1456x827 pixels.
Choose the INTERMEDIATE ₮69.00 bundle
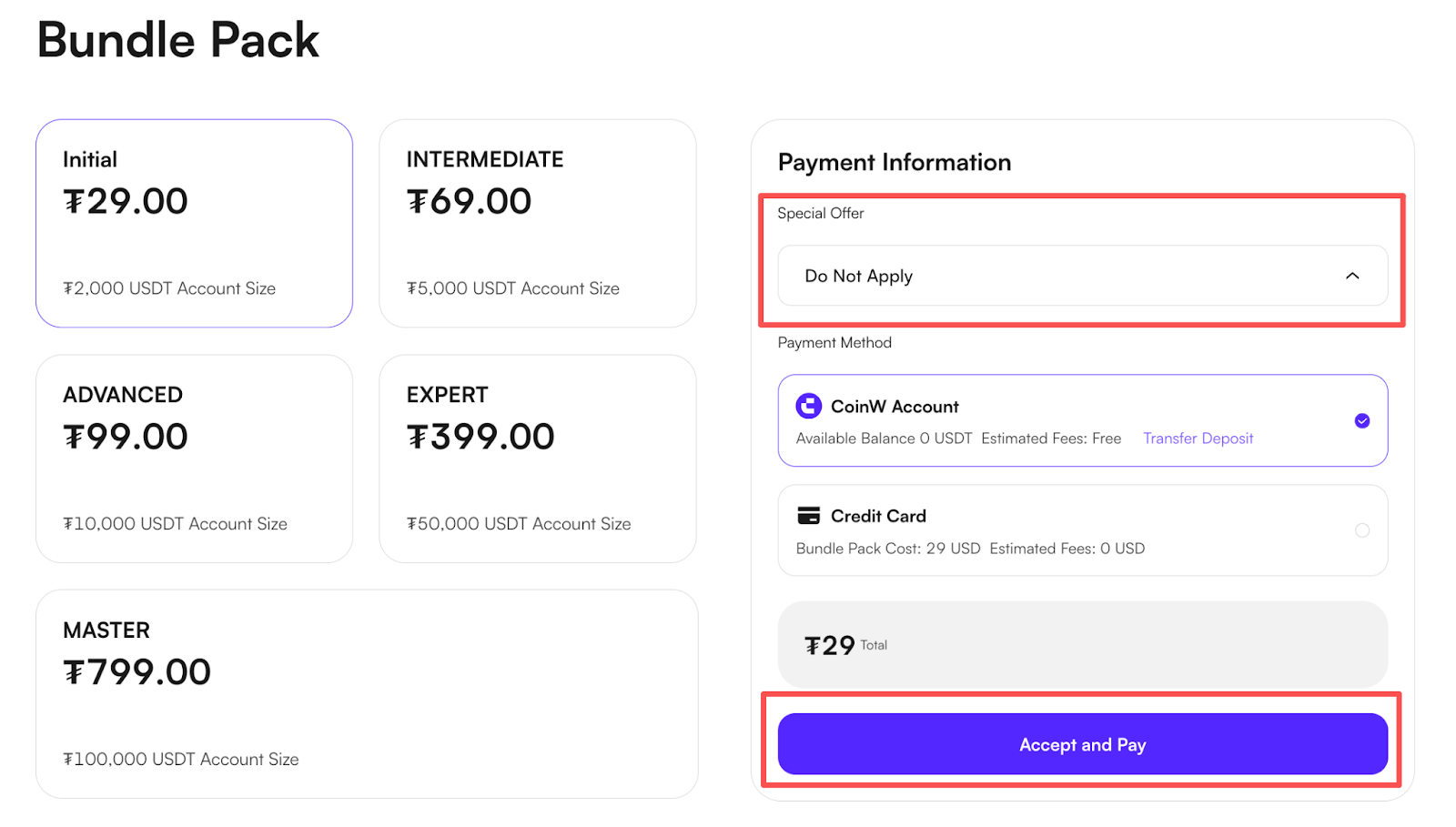(537, 223)
